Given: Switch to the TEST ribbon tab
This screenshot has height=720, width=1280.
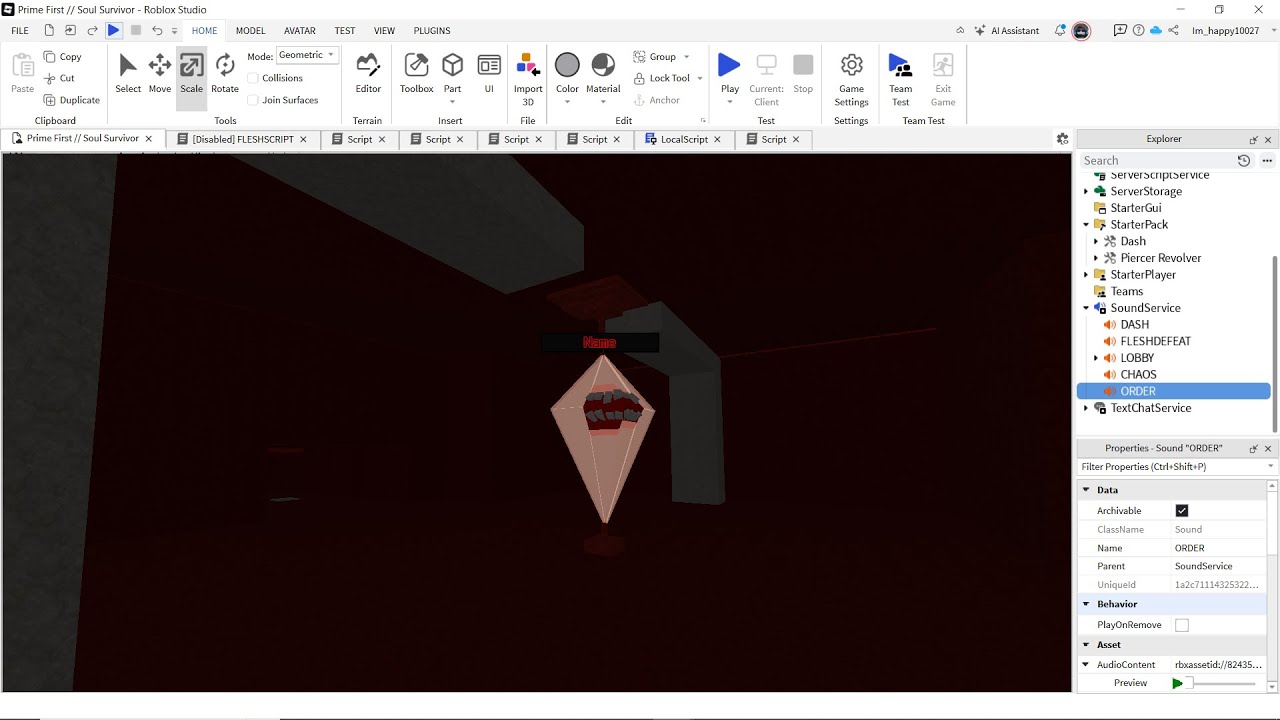Looking at the screenshot, I should tap(345, 31).
